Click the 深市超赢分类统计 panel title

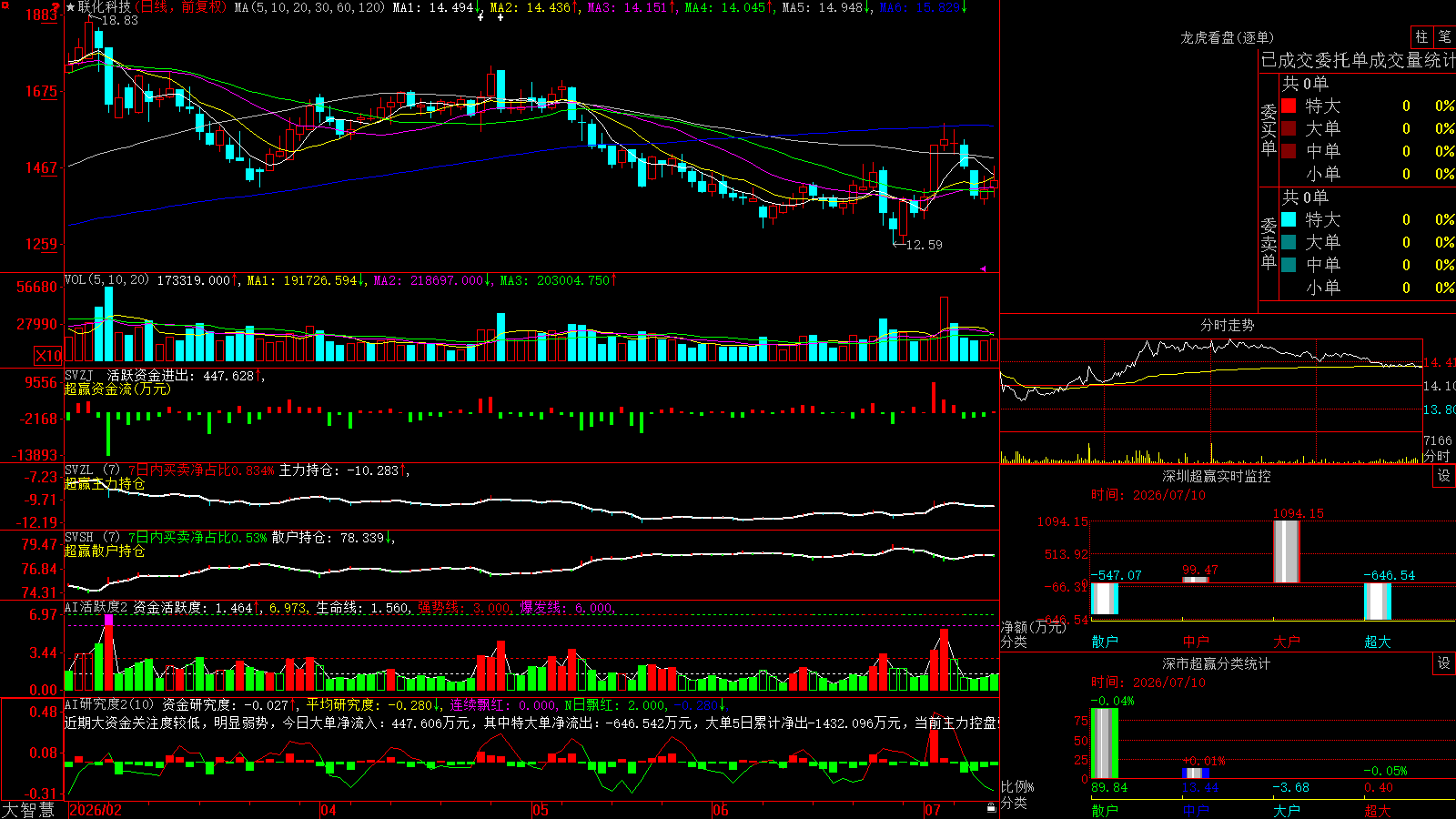click(x=1217, y=663)
